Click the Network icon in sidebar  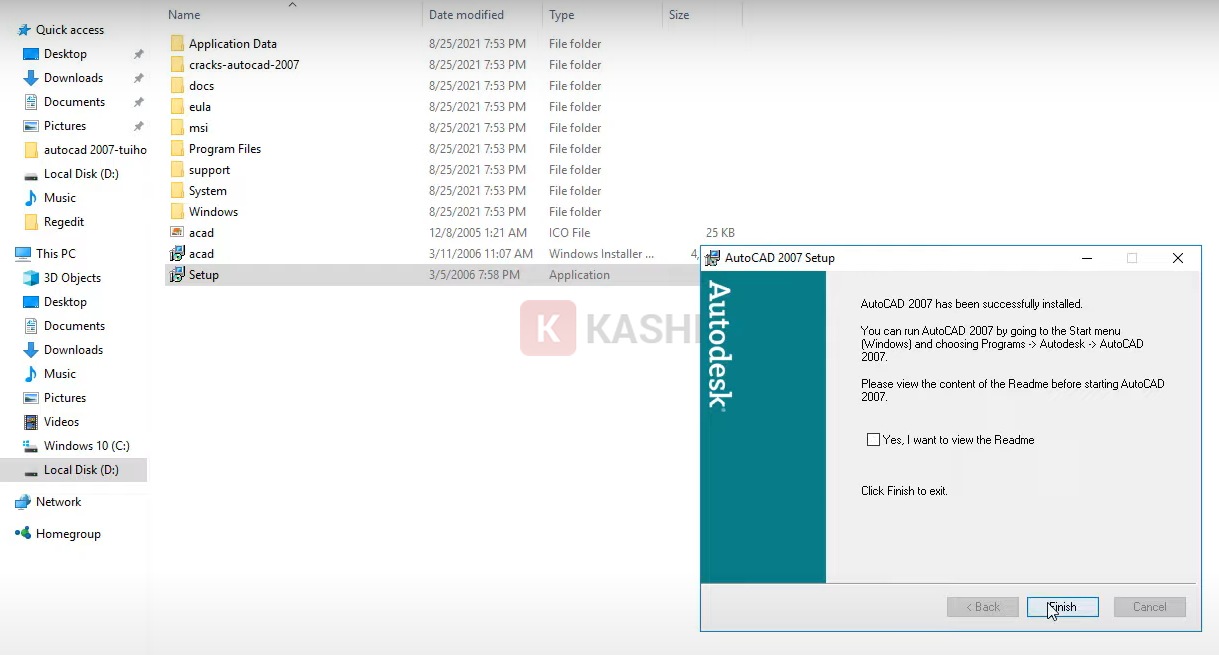[22, 502]
